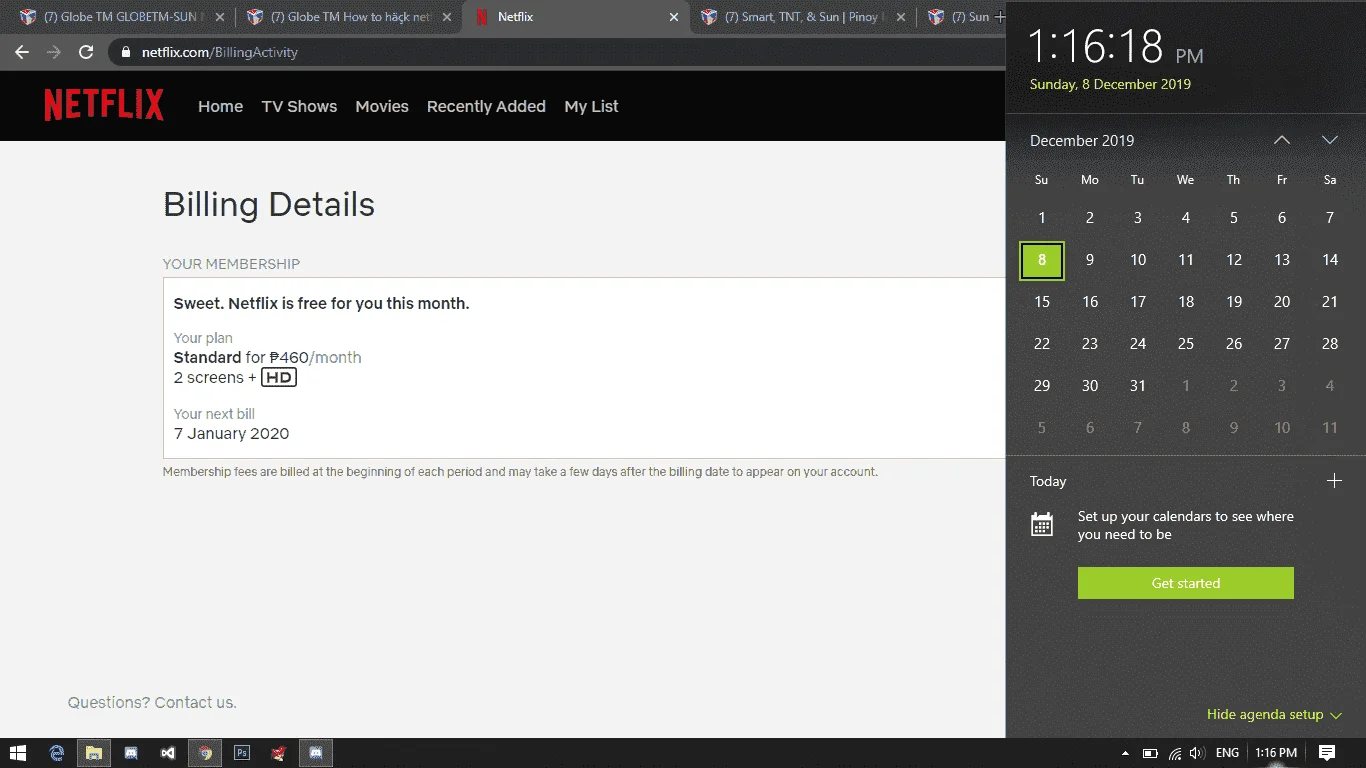The width and height of the screenshot is (1366, 768).
Task: Select grayed January 10 in calendar
Action: (x=1282, y=428)
